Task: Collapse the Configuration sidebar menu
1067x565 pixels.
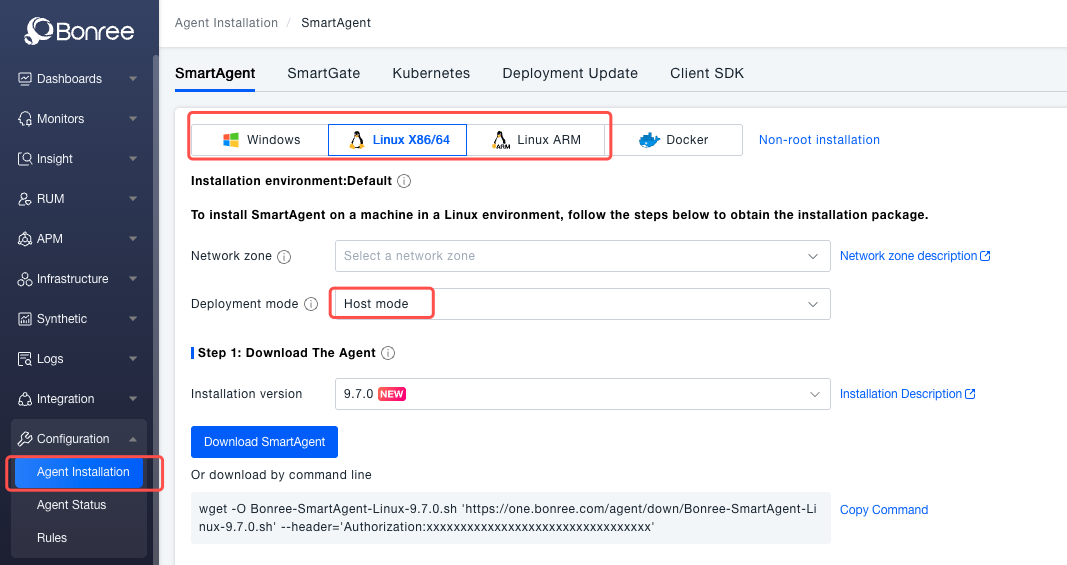Action: [133, 439]
